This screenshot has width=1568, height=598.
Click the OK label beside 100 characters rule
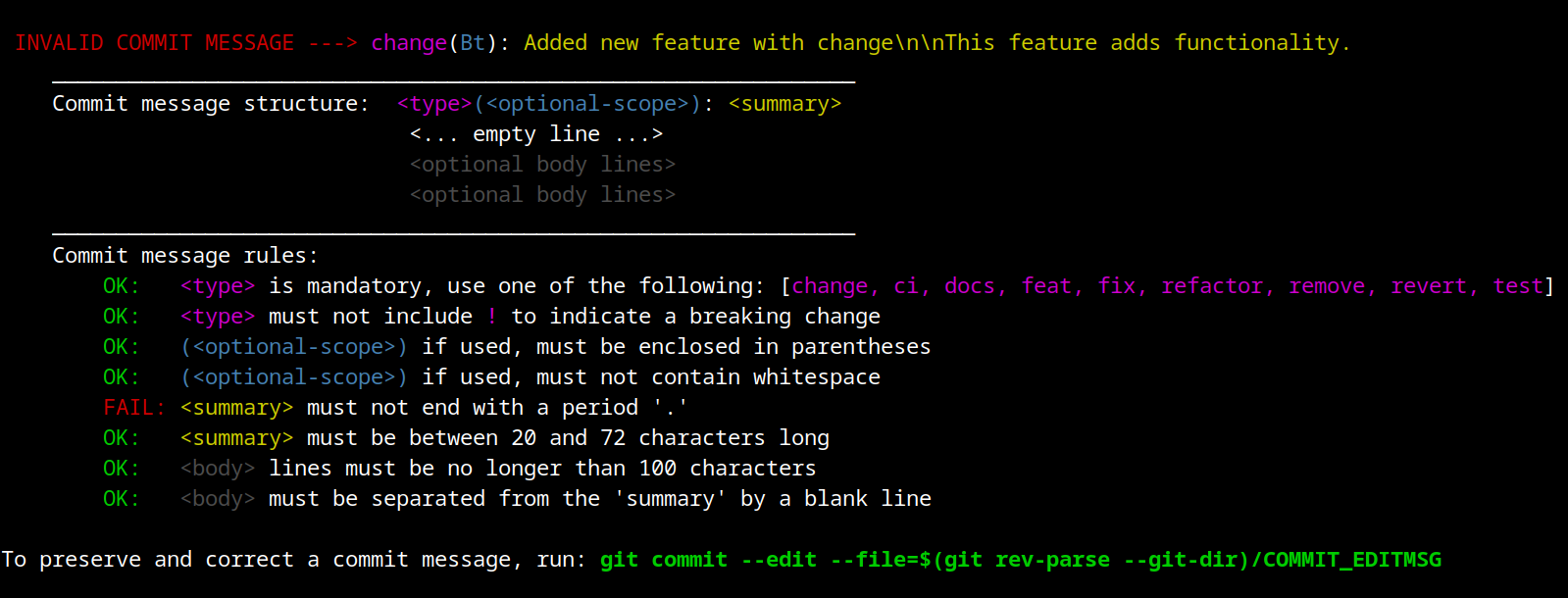121,469
